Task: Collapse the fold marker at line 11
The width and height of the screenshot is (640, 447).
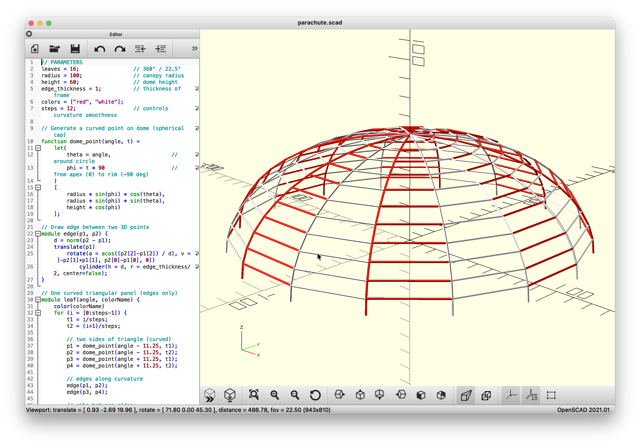Action: pos(38,148)
